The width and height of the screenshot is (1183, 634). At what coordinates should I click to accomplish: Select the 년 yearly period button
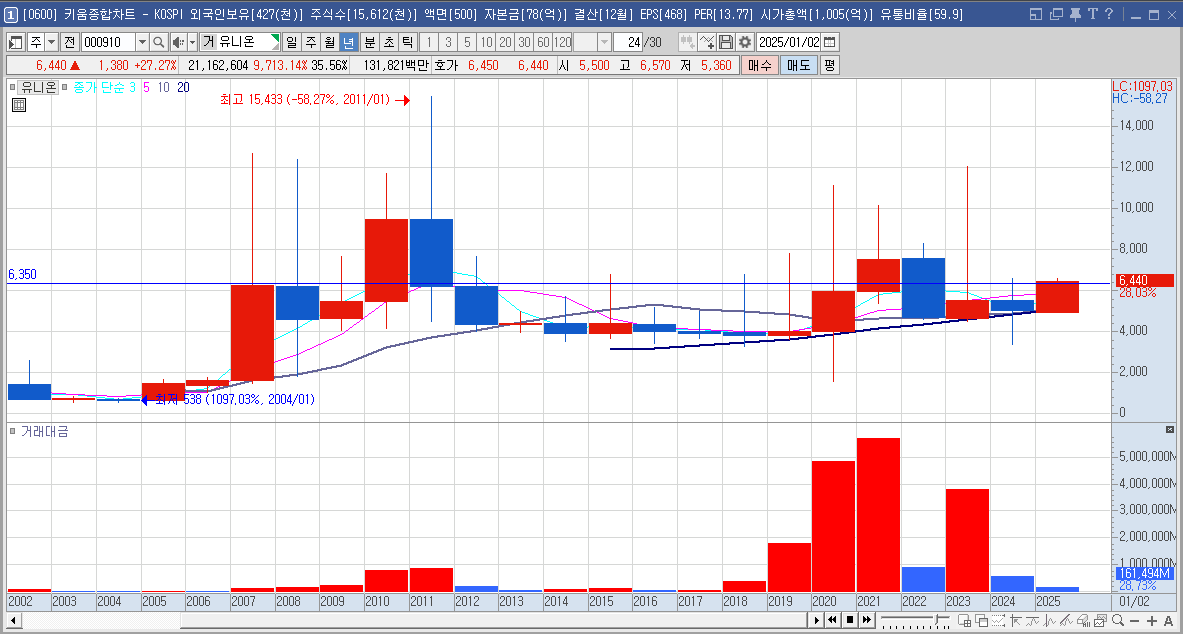[x=349, y=42]
